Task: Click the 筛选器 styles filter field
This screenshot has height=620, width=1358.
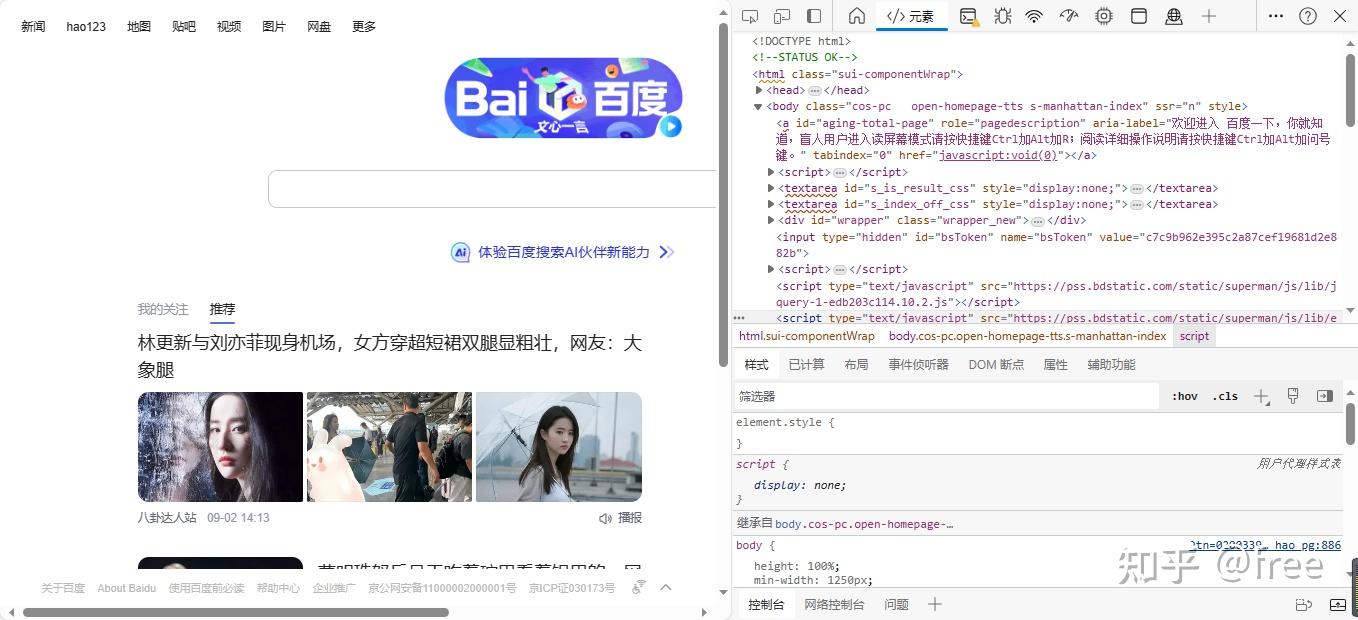Action: pos(947,396)
